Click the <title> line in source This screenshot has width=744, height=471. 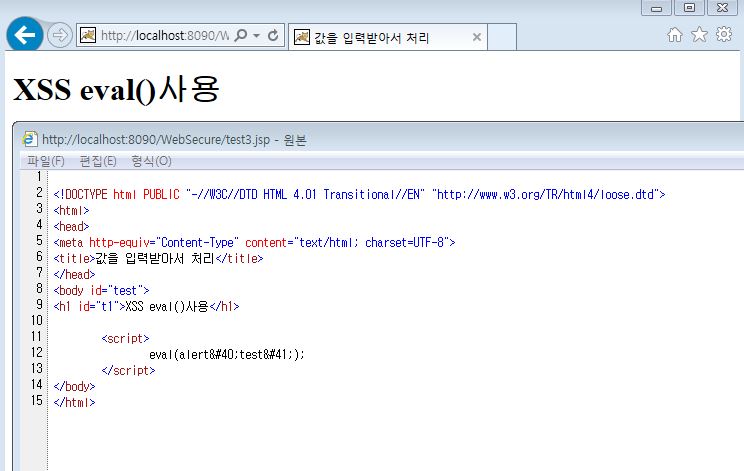coord(158,259)
